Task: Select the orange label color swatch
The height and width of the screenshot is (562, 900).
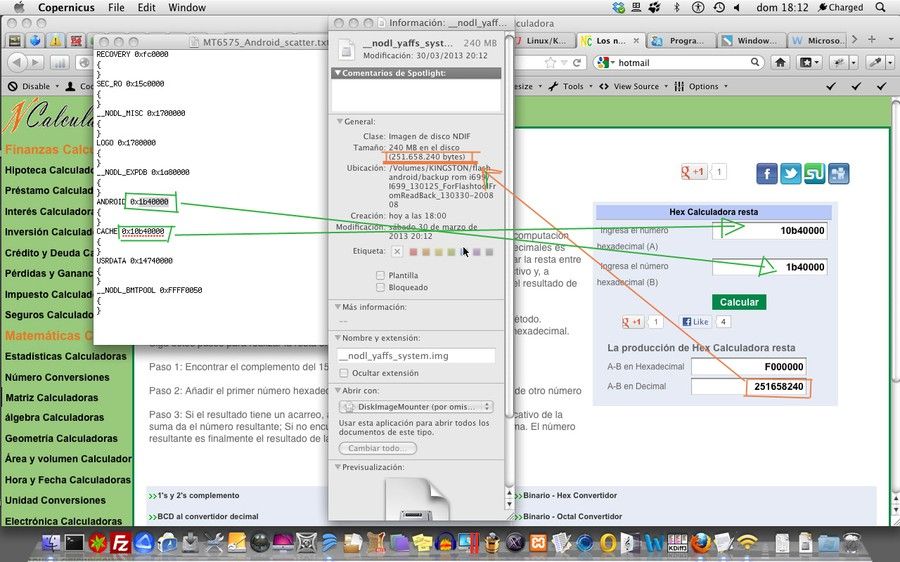Action: click(426, 251)
